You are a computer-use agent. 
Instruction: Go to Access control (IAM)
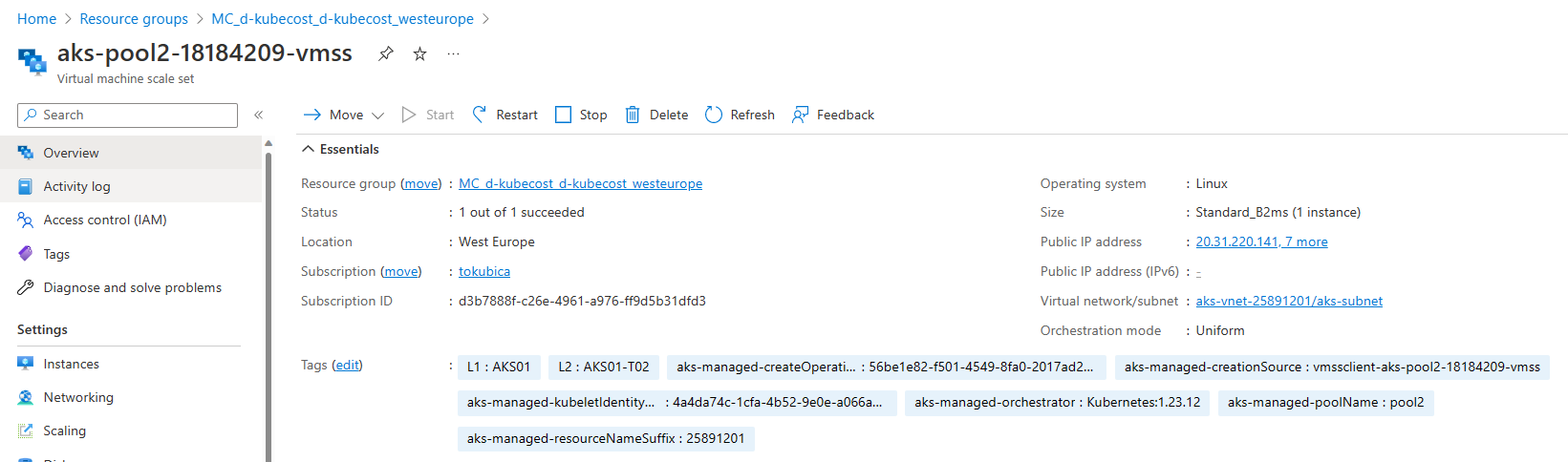[x=104, y=220]
